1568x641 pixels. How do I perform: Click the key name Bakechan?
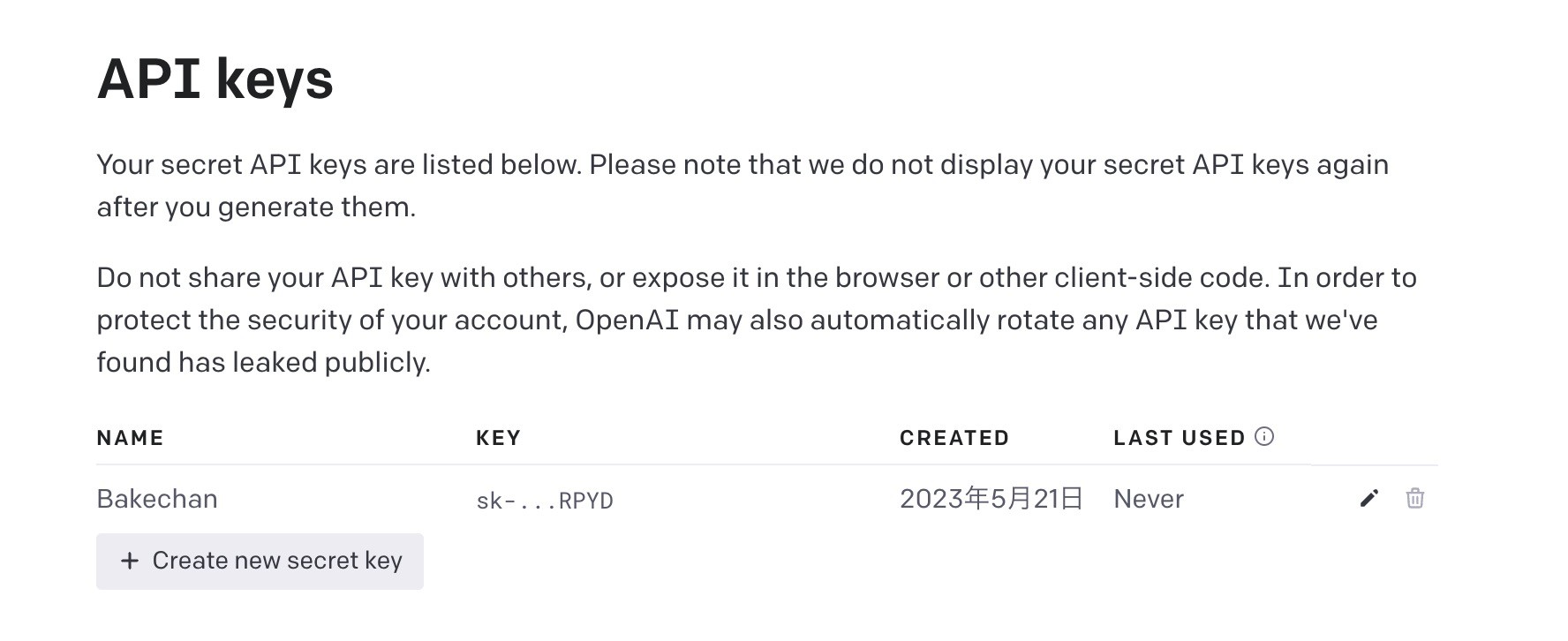click(156, 499)
